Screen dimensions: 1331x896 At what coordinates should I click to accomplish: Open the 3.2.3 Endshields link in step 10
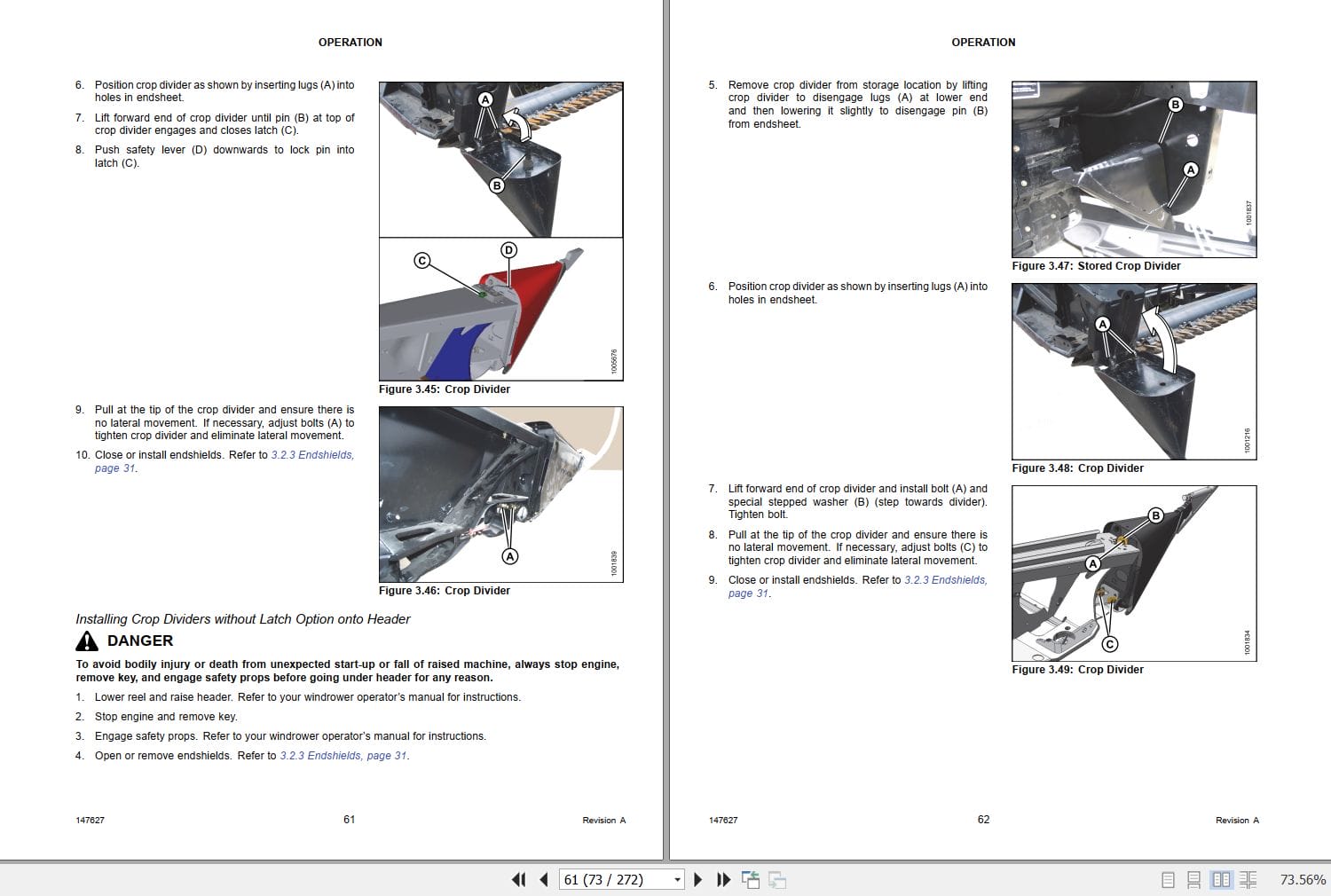[312, 454]
